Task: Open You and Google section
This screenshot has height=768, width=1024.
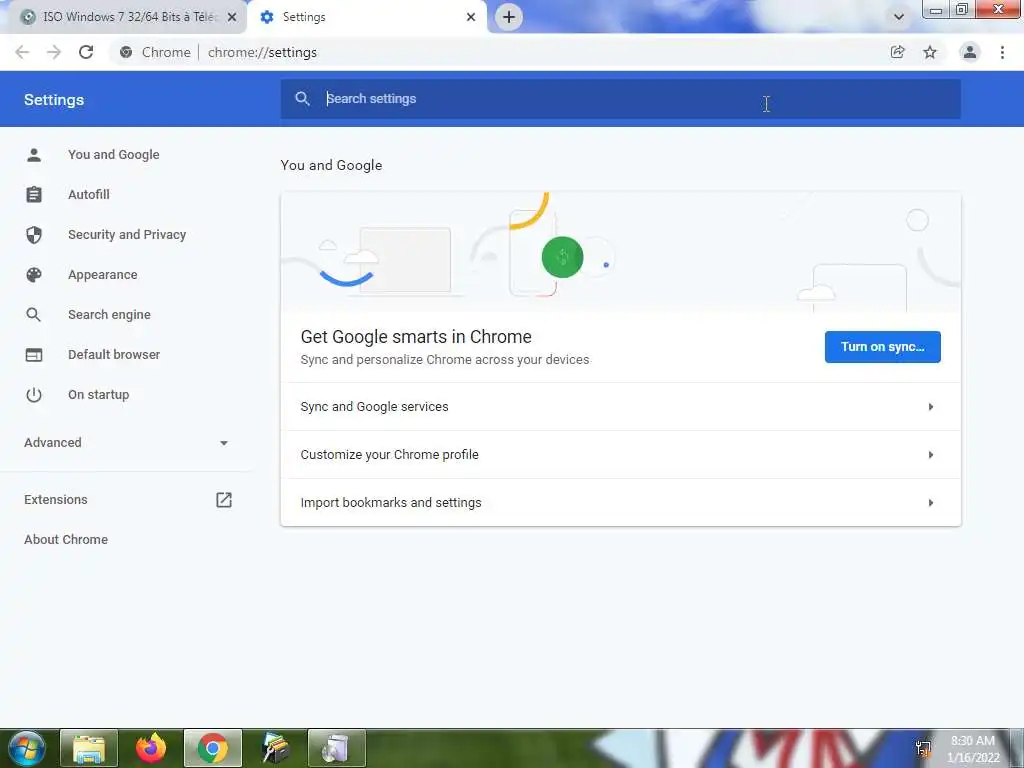Action: click(x=114, y=155)
